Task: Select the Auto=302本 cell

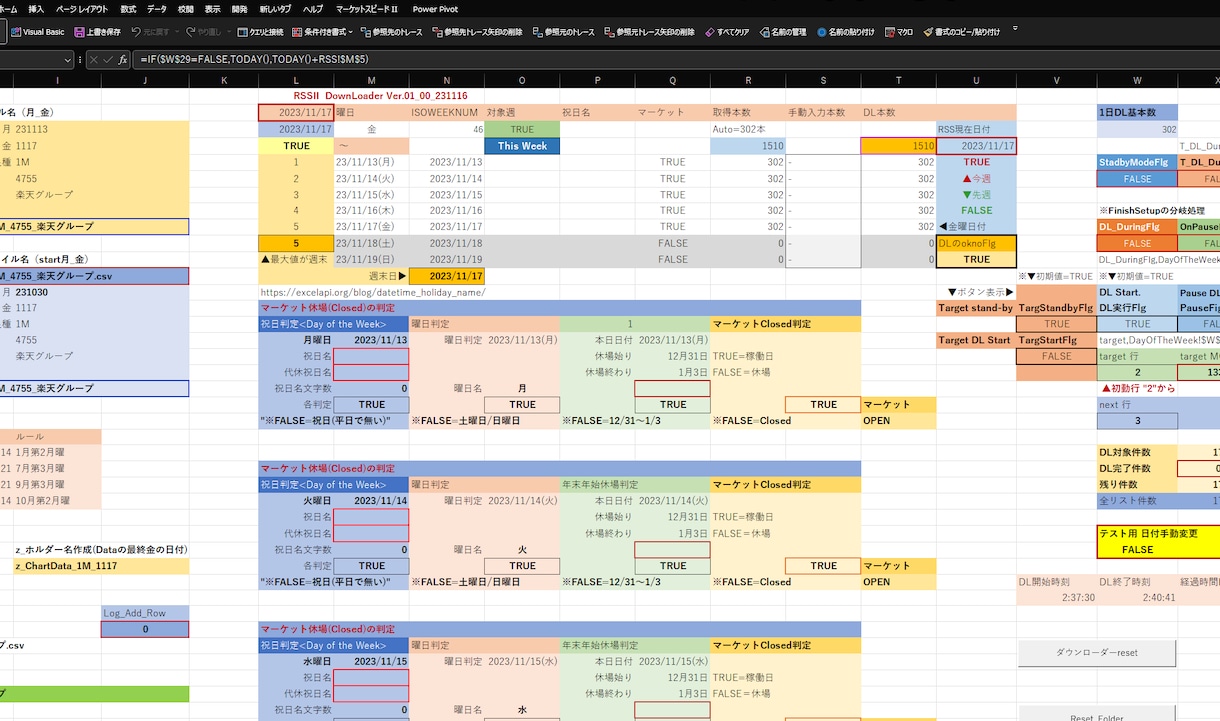Action: coord(748,129)
